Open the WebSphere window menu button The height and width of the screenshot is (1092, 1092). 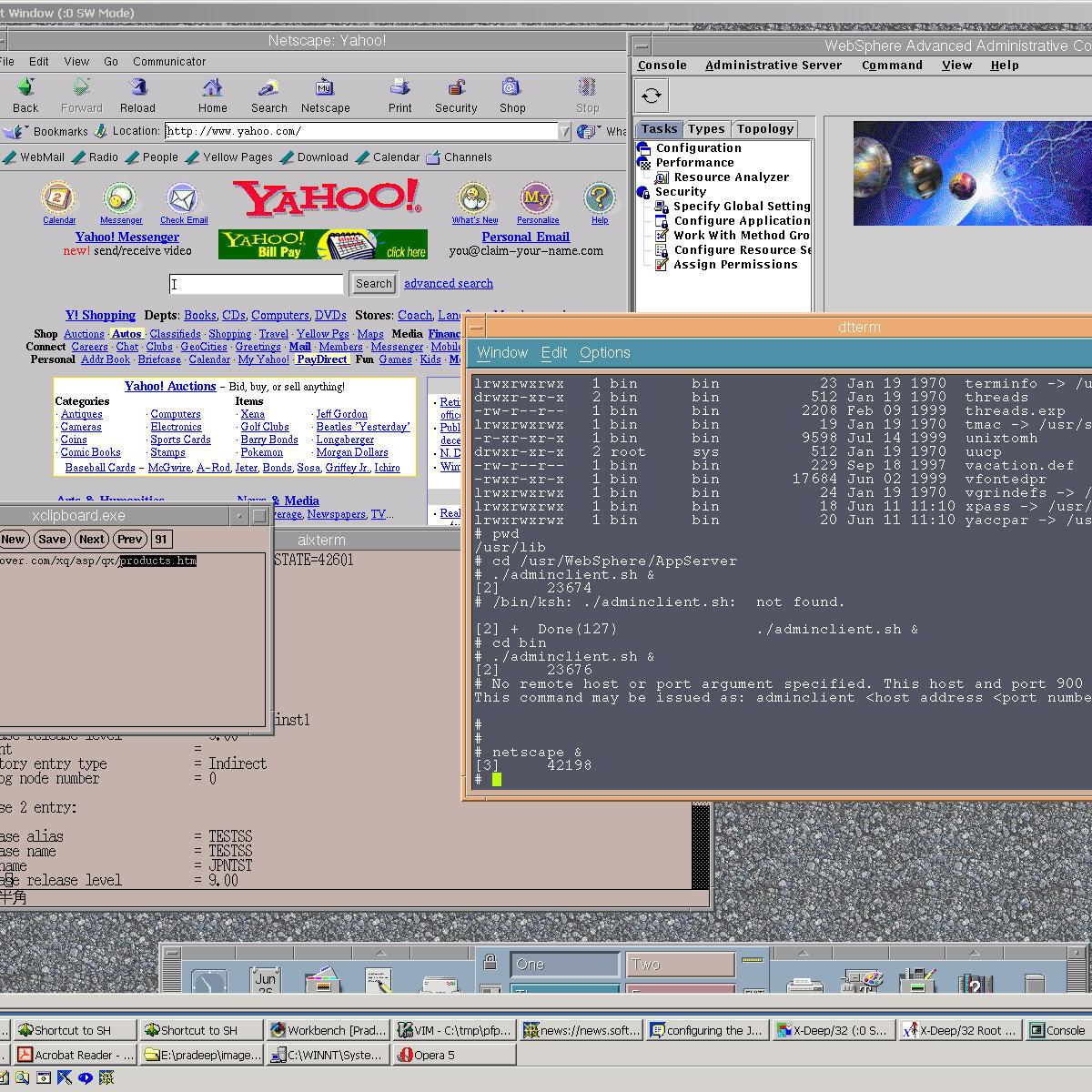point(642,45)
